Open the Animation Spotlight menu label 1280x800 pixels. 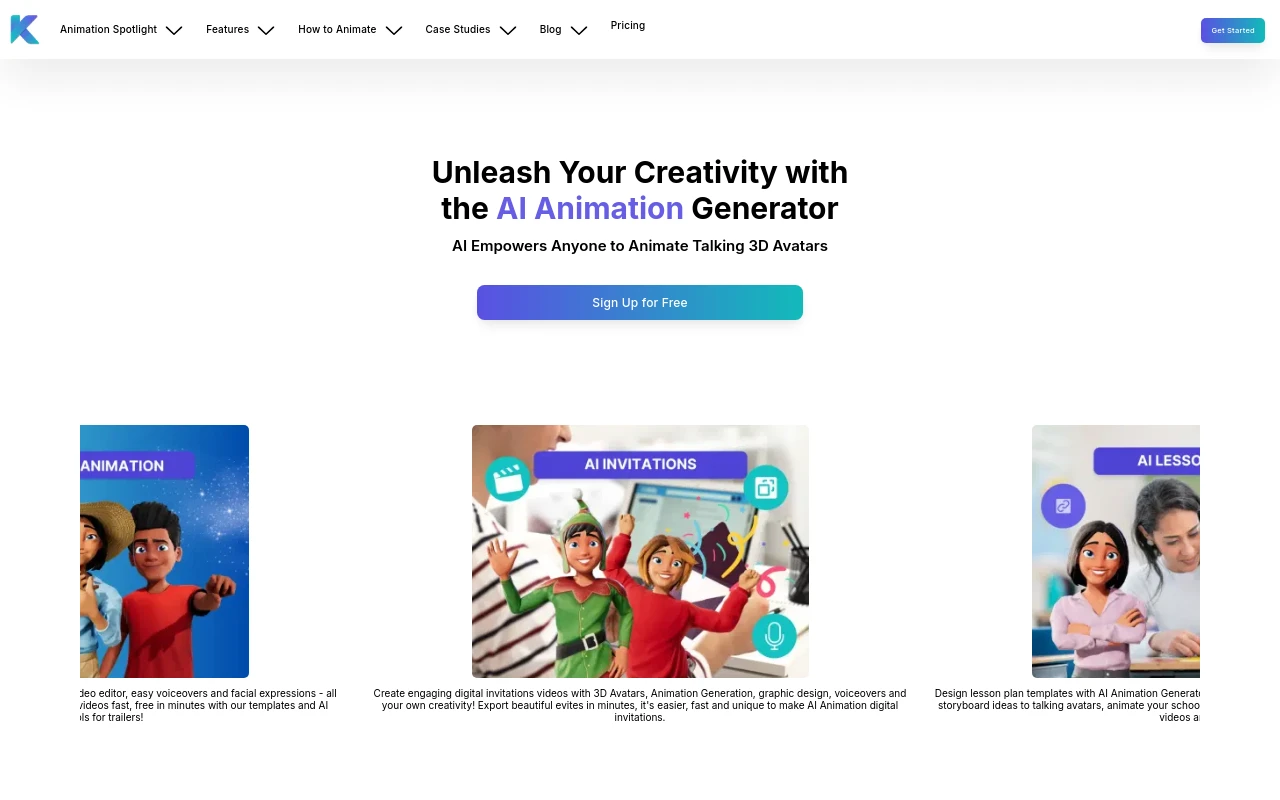(x=108, y=30)
